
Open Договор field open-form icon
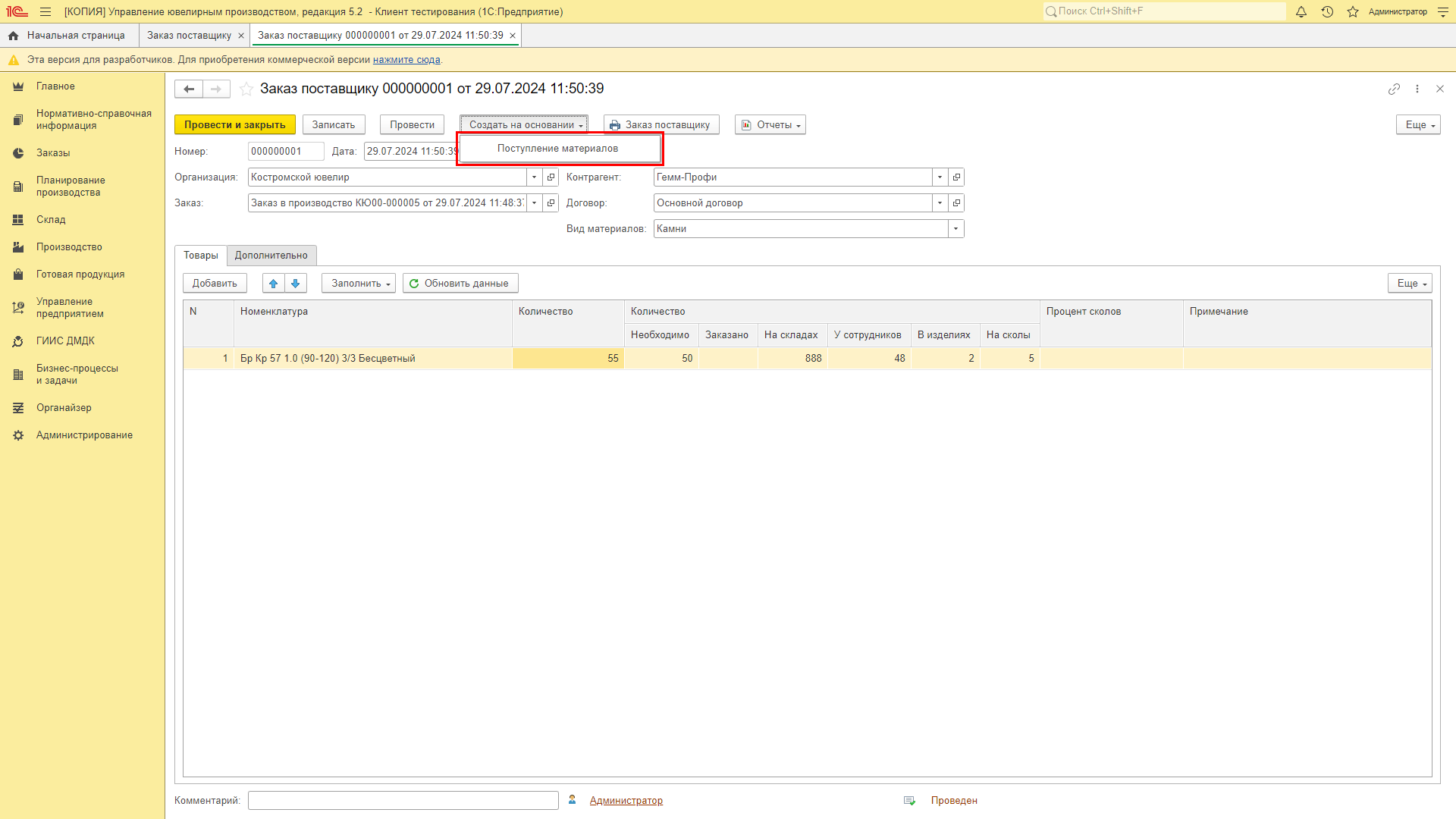[x=956, y=202]
